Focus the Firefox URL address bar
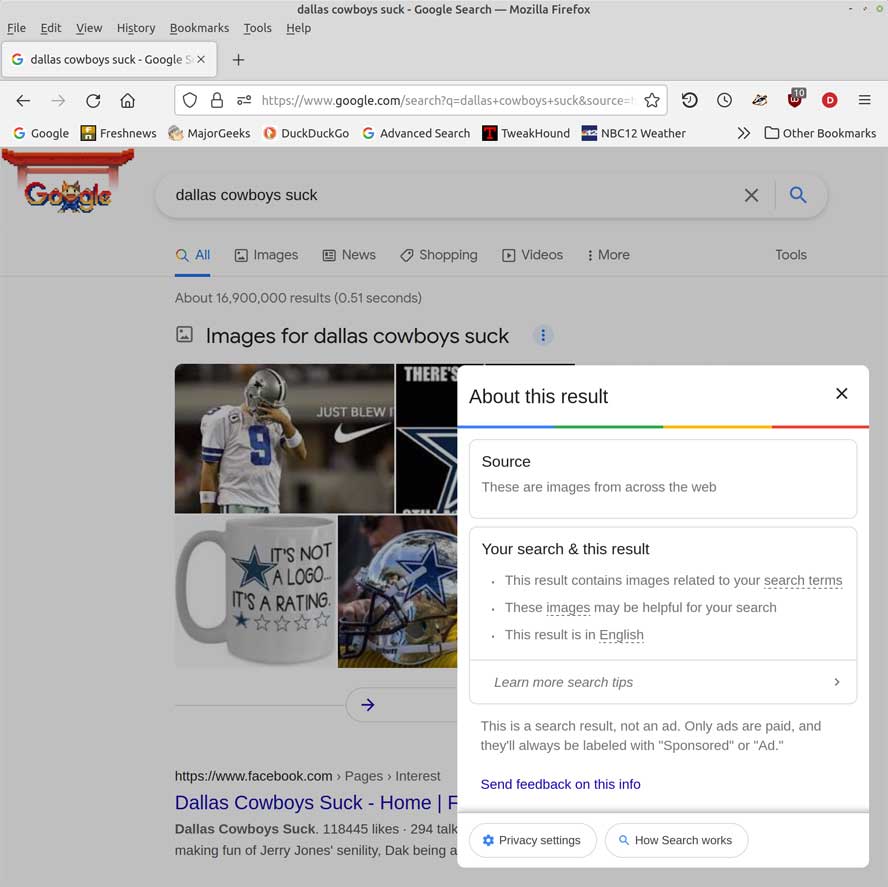This screenshot has height=887, width=888. (x=447, y=100)
